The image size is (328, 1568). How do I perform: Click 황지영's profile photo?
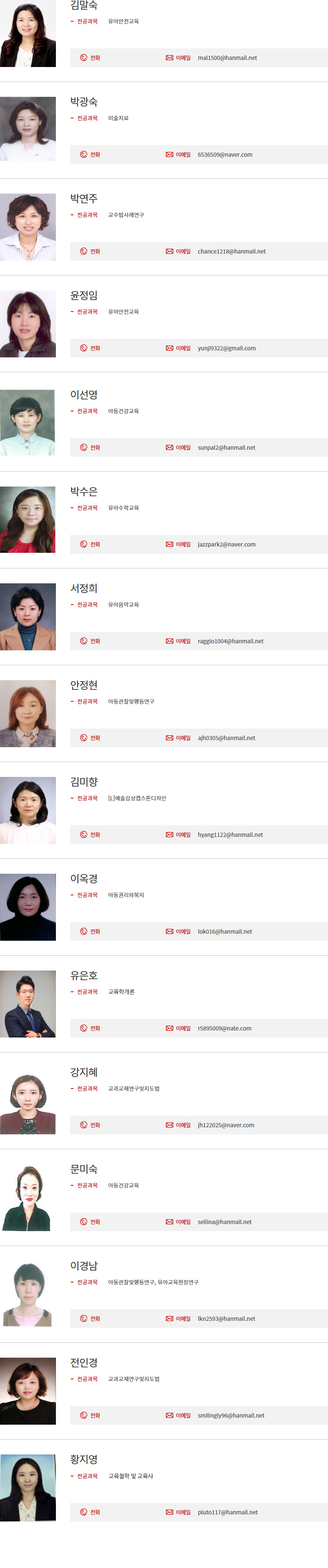(x=28, y=1488)
